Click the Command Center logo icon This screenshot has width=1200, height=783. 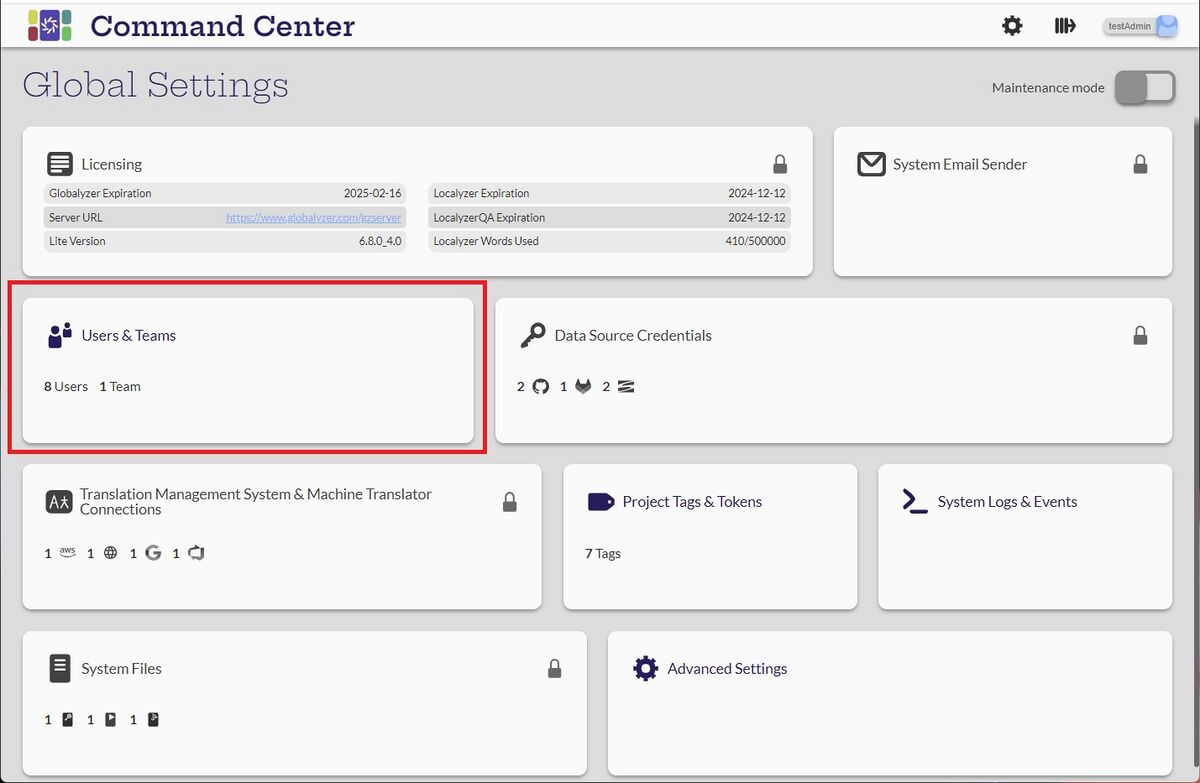click(x=49, y=26)
